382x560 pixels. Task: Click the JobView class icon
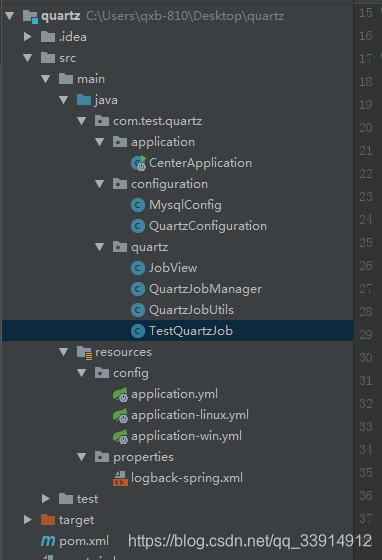138,268
